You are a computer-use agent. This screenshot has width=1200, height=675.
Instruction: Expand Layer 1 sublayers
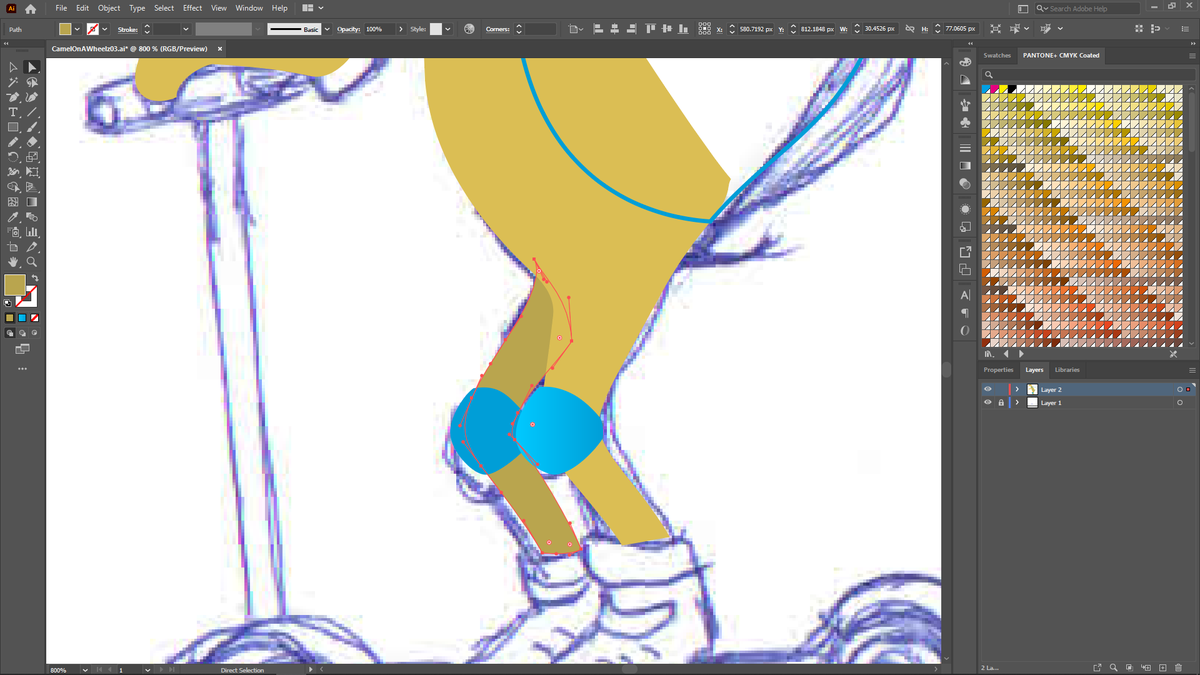pyautogui.click(x=1018, y=402)
